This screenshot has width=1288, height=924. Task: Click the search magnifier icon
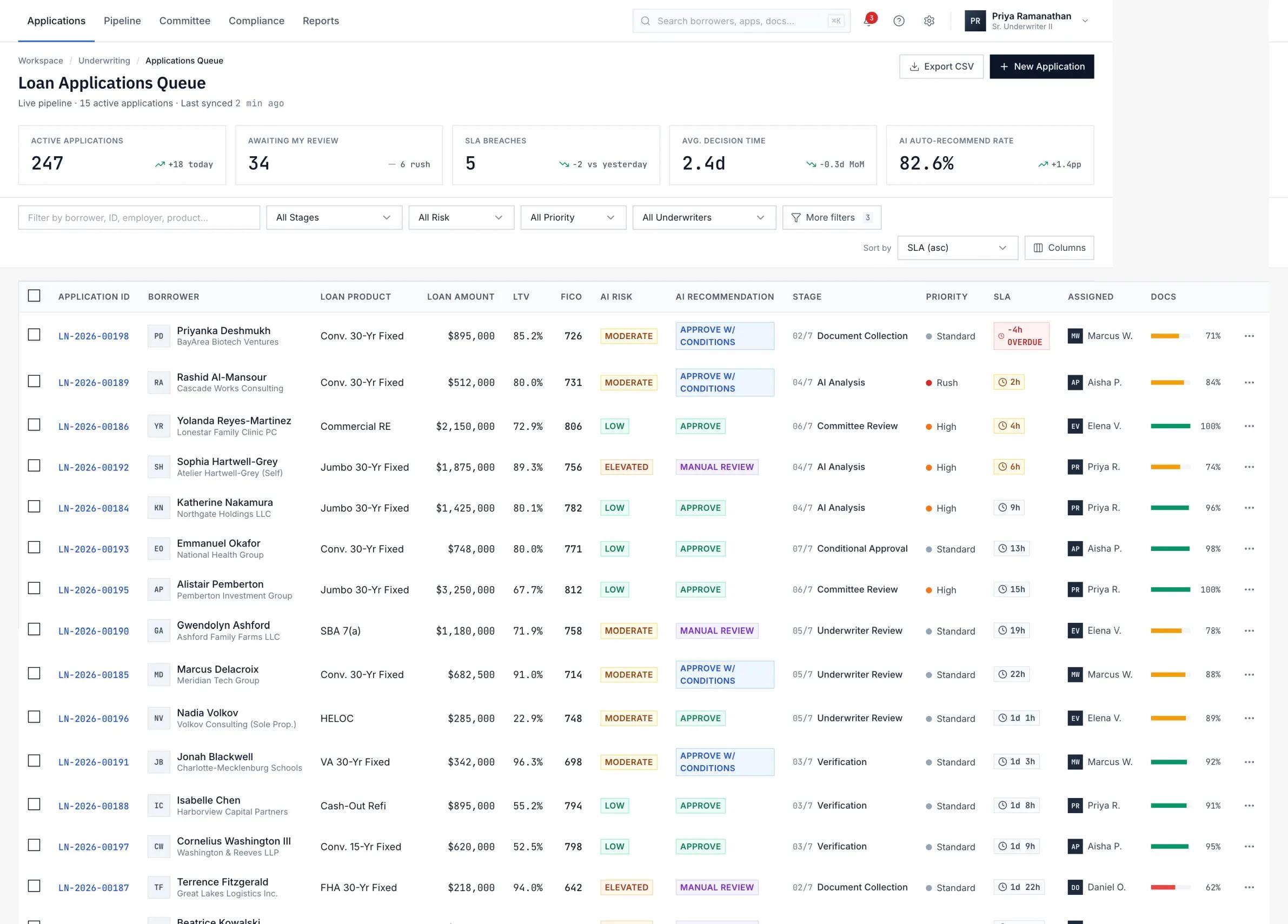click(645, 21)
